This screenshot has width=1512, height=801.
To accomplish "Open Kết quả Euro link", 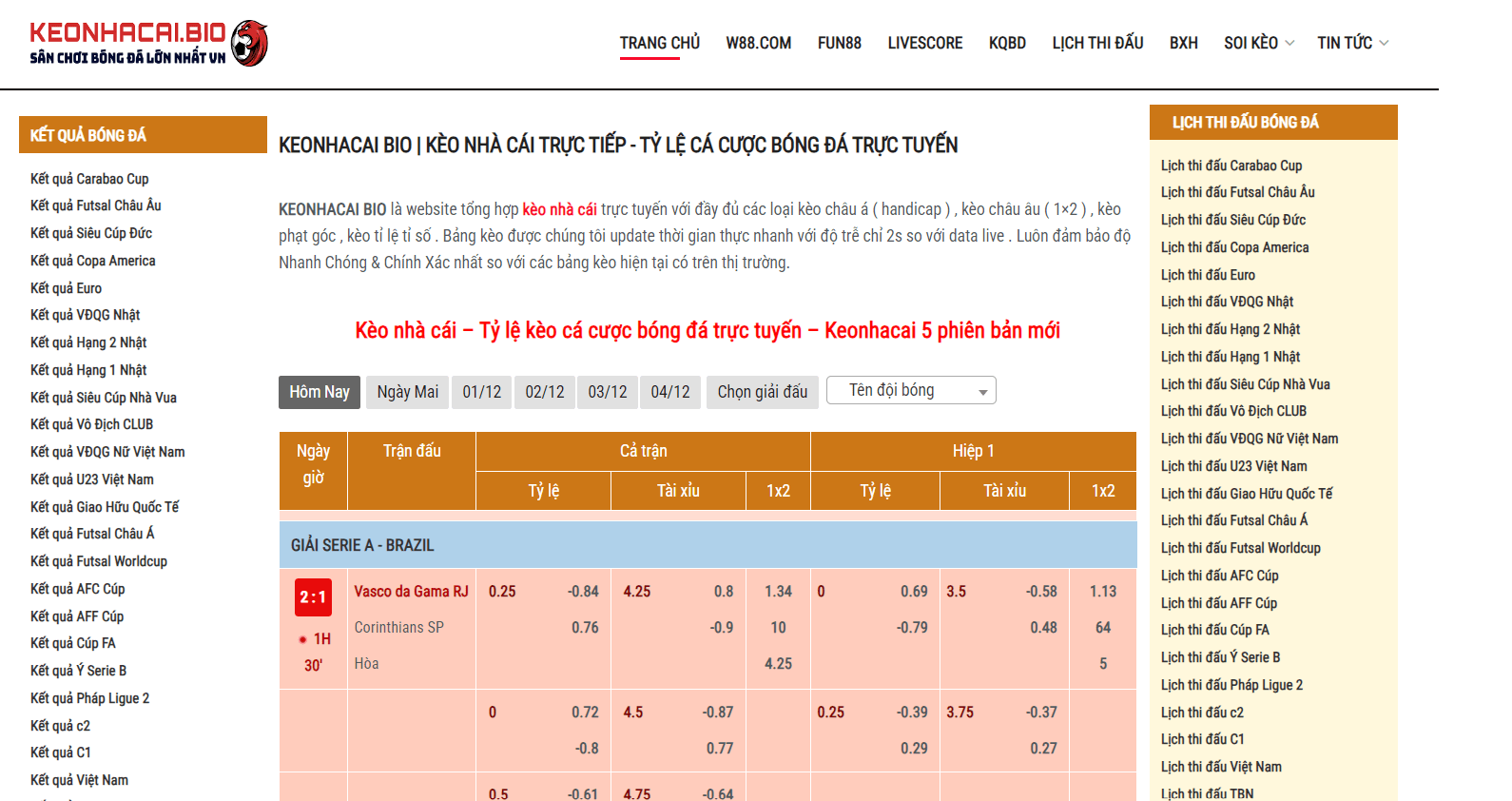I will click(66, 288).
